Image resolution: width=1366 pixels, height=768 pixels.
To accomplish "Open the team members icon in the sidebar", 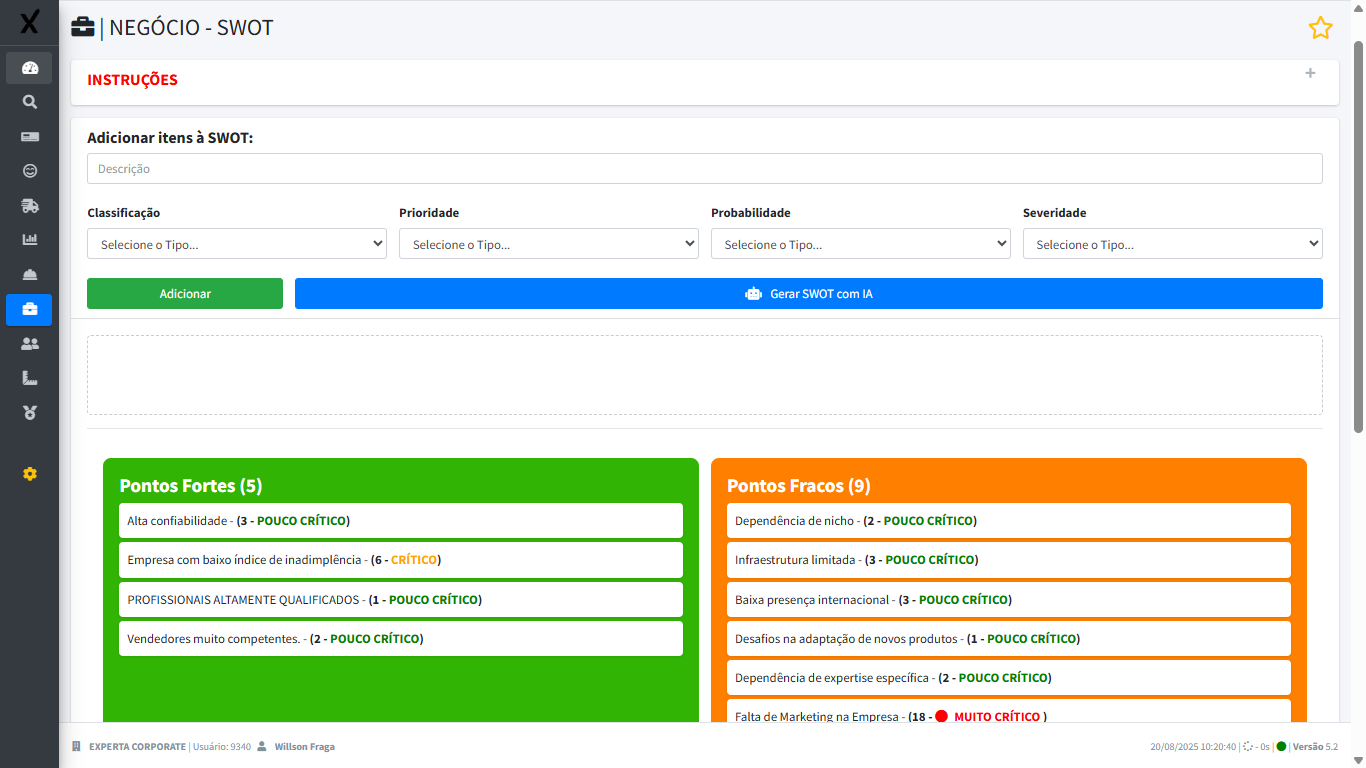I will (28, 342).
